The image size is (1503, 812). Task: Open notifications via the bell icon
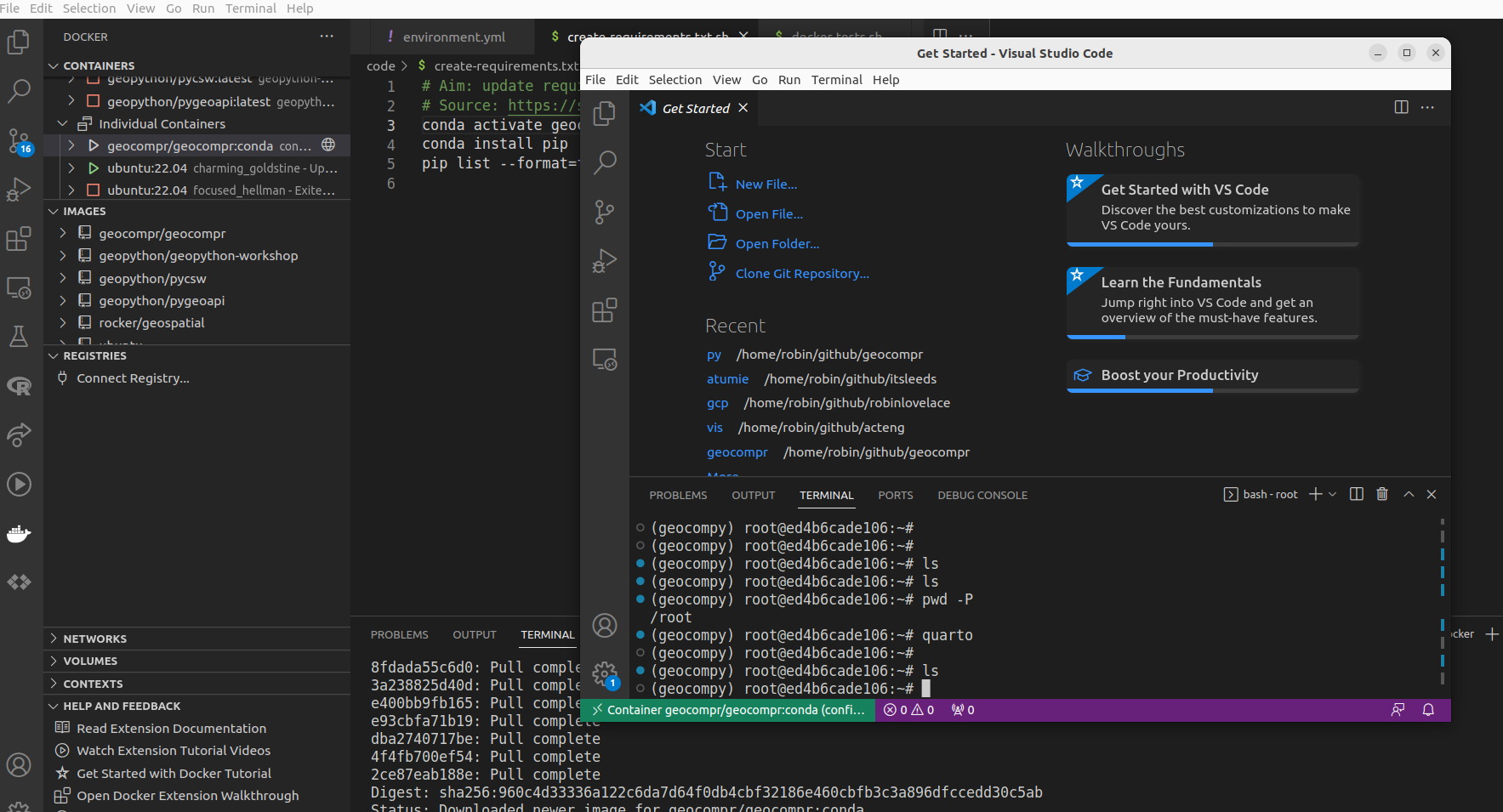(x=1427, y=710)
